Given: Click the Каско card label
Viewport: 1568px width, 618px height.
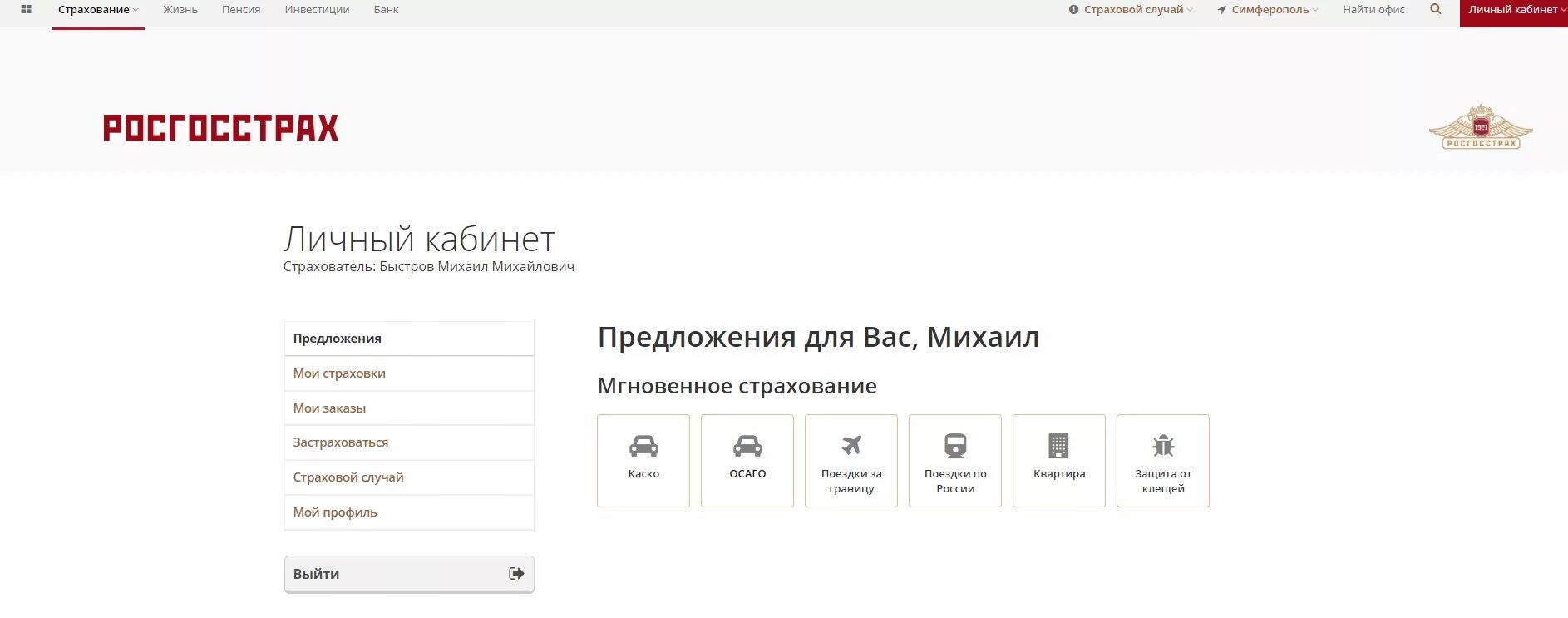Looking at the screenshot, I should click(x=643, y=474).
